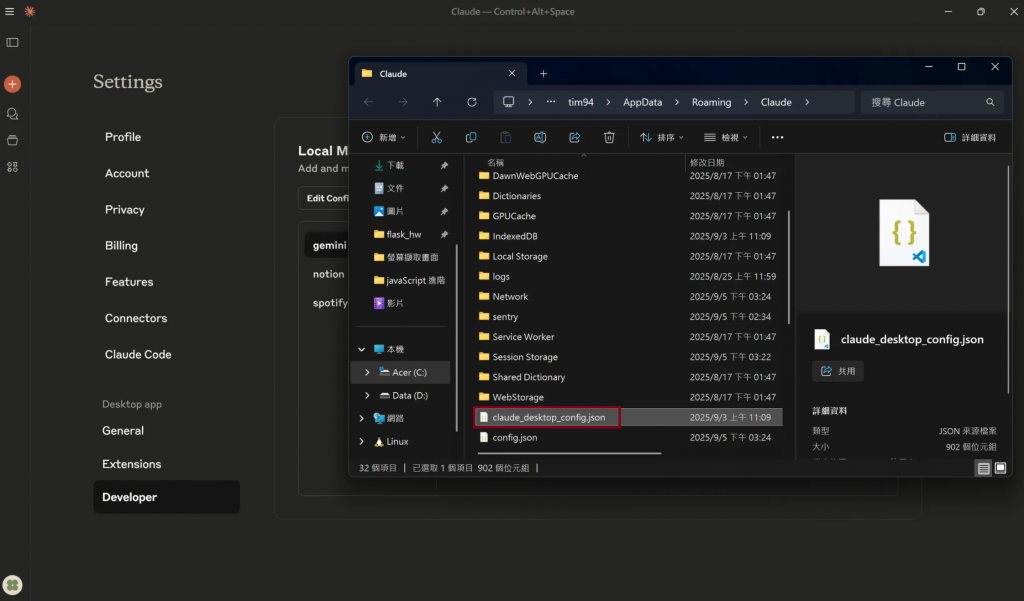Open the artifacts grid icon in Claude sidebar
The height and width of the screenshot is (601, 1024).
coord(12,167)
